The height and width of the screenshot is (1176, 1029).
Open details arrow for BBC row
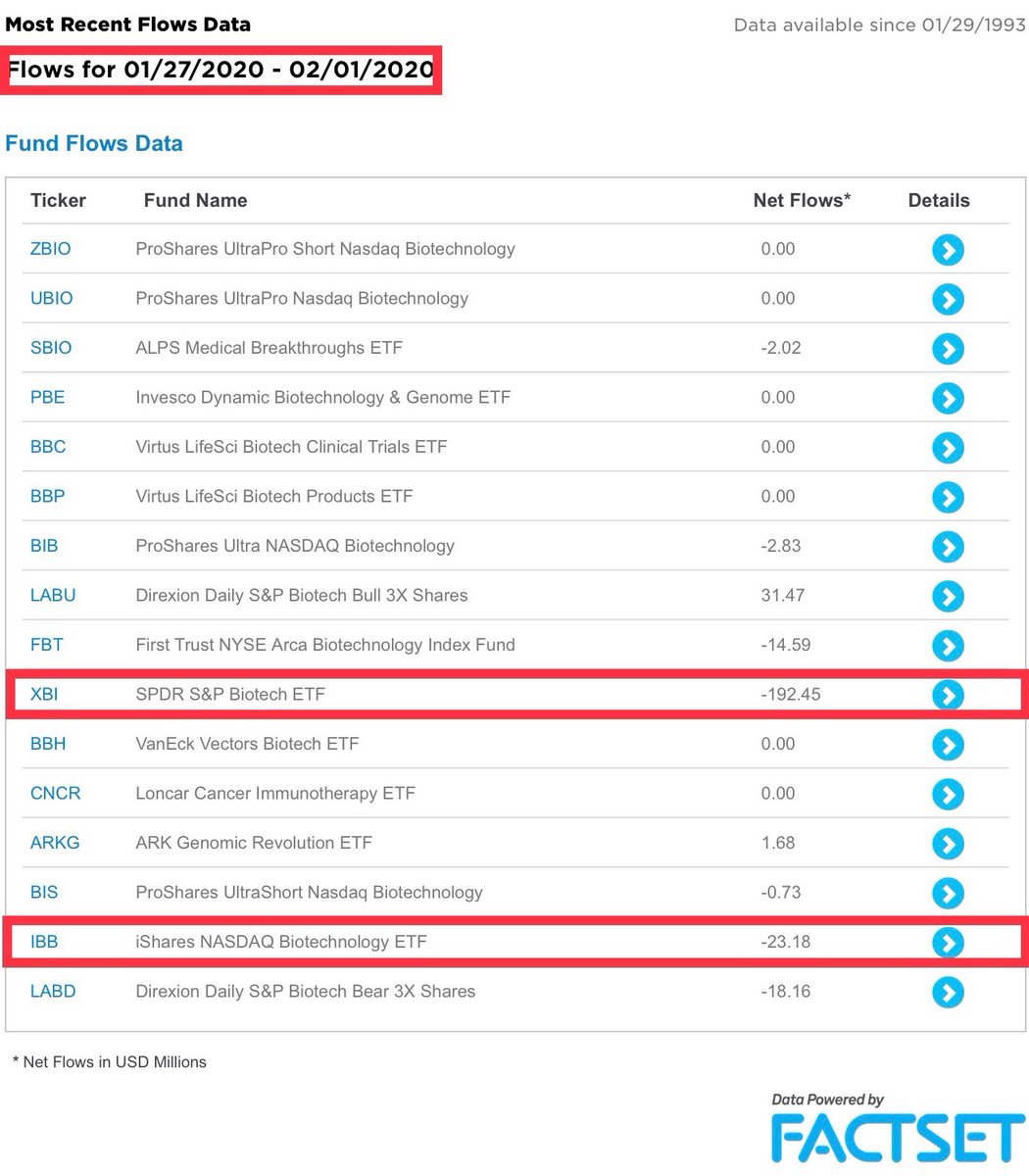[x=948, y=448]
